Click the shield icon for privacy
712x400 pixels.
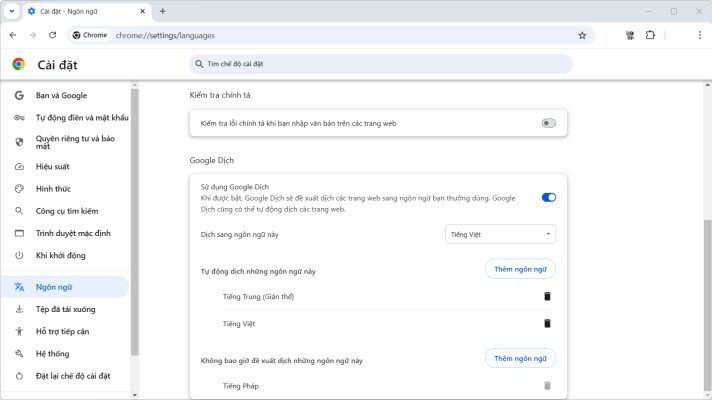[x=19, y=142]
